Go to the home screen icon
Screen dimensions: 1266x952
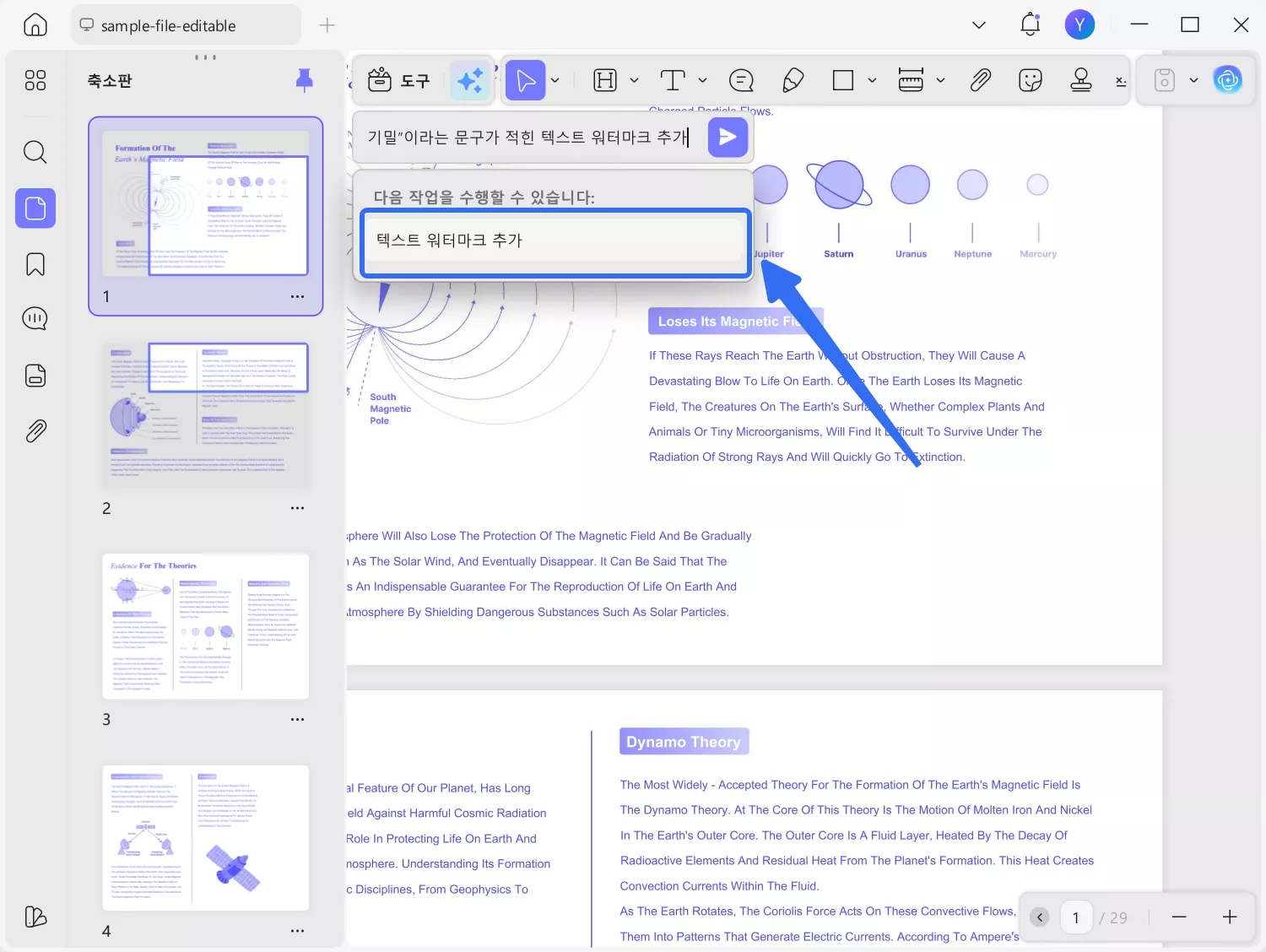point(35,25)
